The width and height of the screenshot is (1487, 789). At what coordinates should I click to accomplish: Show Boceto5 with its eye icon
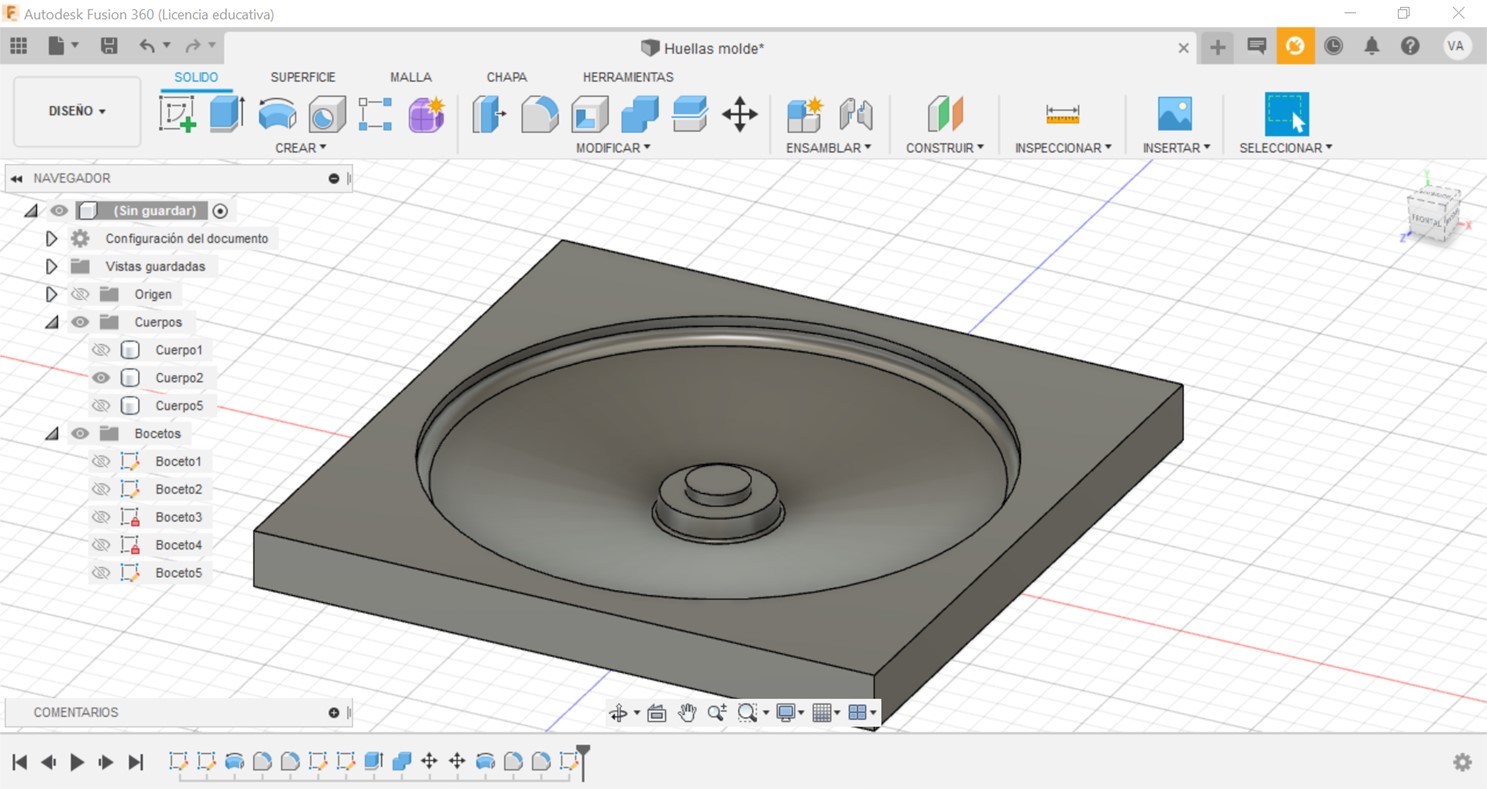coord(101,573)
